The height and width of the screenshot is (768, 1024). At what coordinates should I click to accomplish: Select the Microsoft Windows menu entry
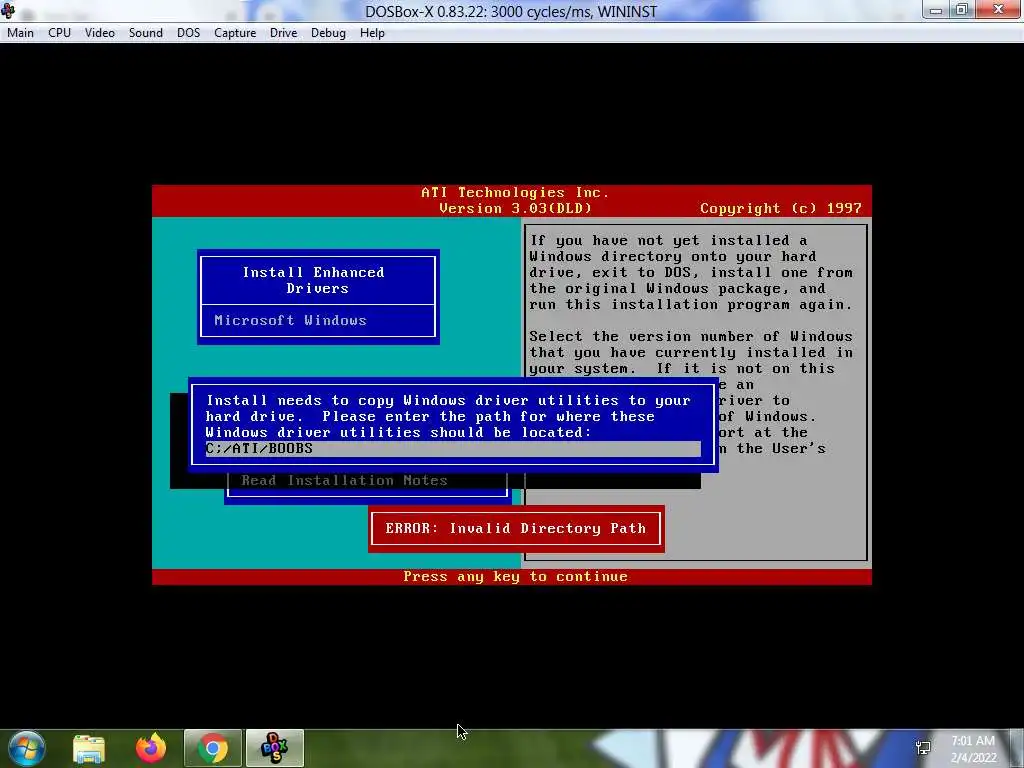pyautogui.click(x=290, y=321)
